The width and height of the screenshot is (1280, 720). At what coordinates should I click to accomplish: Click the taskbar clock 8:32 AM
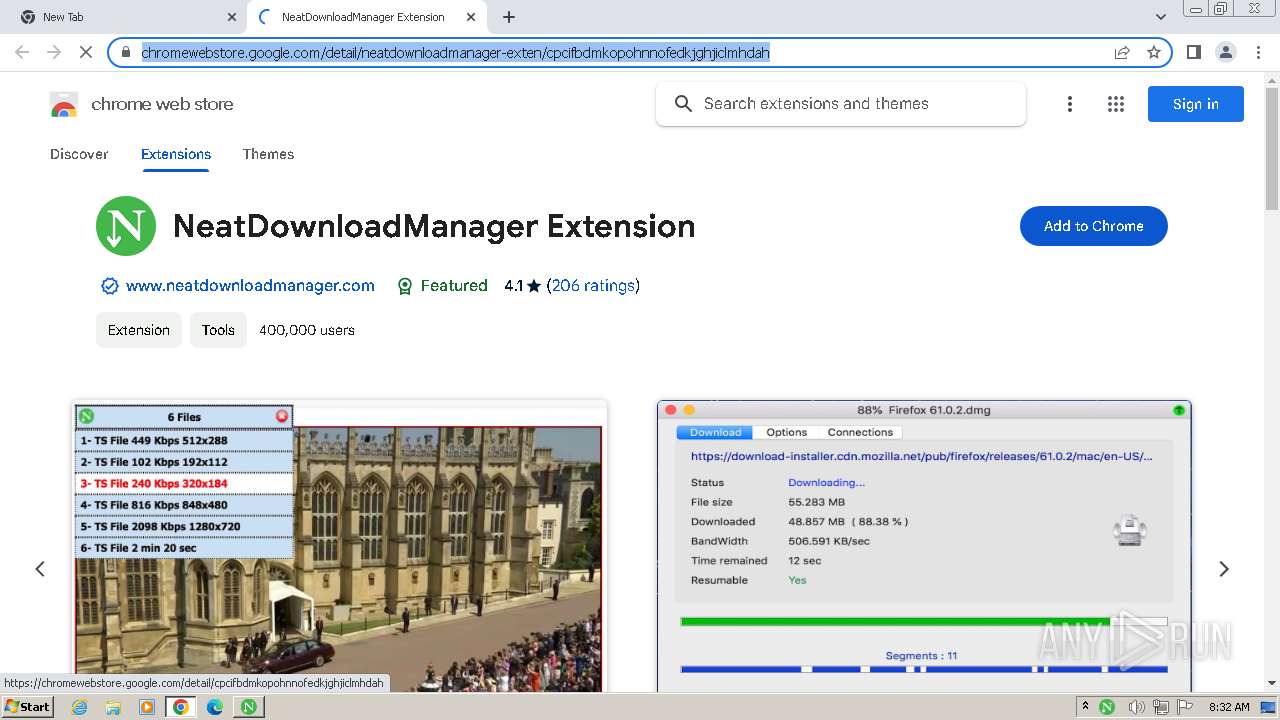point(1229,707)
